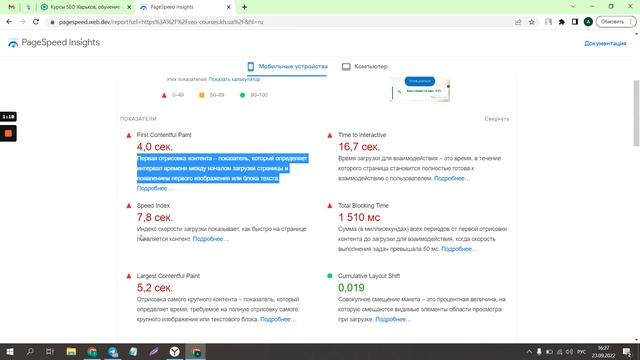The height and width of the screenshot is (360, 640).
Task: Open the volume control in system tray
Action: (569, 351)
